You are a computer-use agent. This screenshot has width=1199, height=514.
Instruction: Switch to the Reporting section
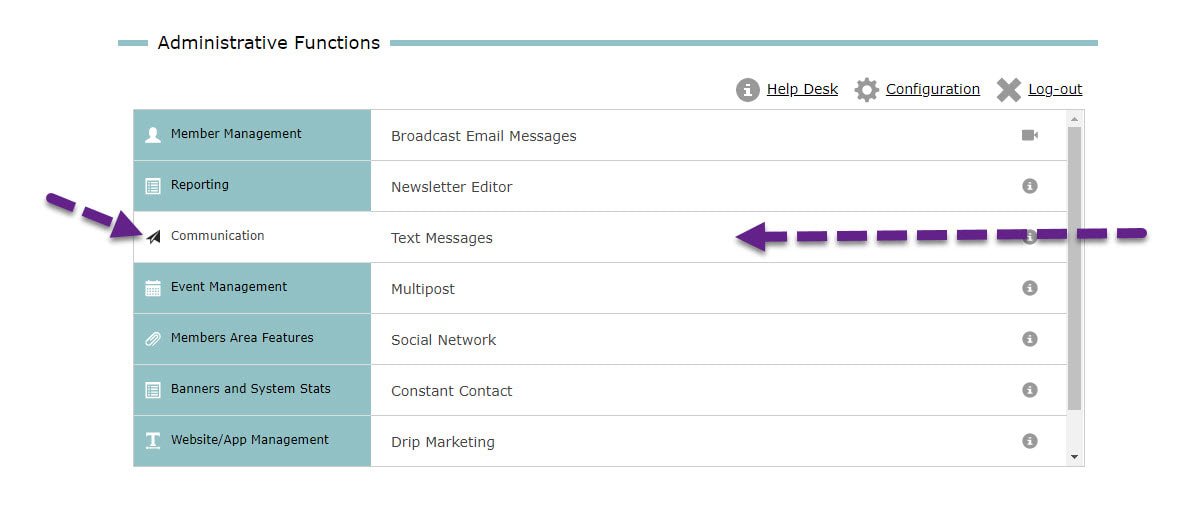[x=252, y=186]
